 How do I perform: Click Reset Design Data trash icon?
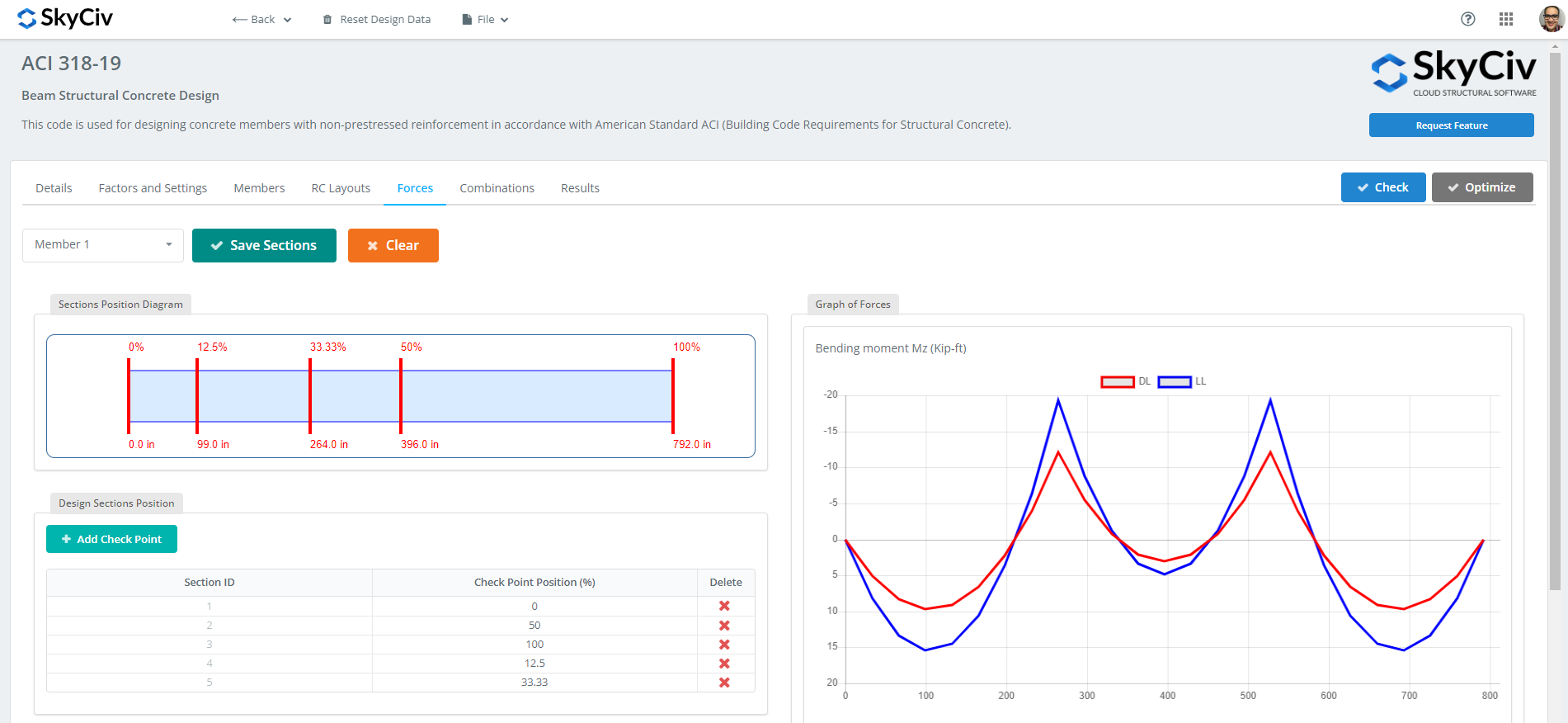pyautogui.click(x=327, y=20)
